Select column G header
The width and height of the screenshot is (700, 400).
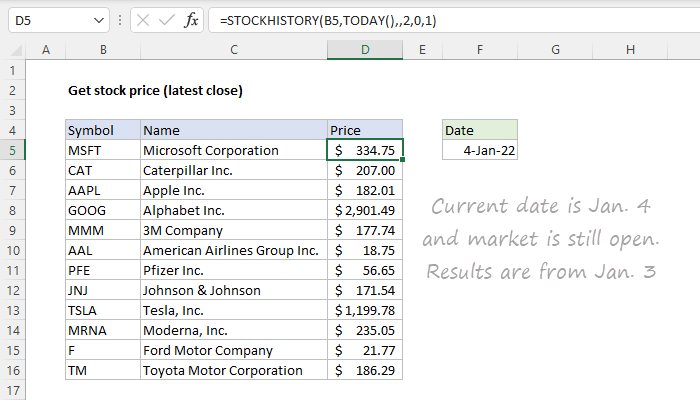coord(555,50)
